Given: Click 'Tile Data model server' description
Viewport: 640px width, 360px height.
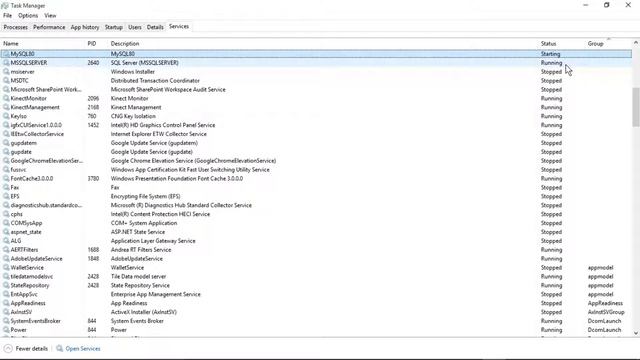Looking at the screenshot, I should coord(138,276).
